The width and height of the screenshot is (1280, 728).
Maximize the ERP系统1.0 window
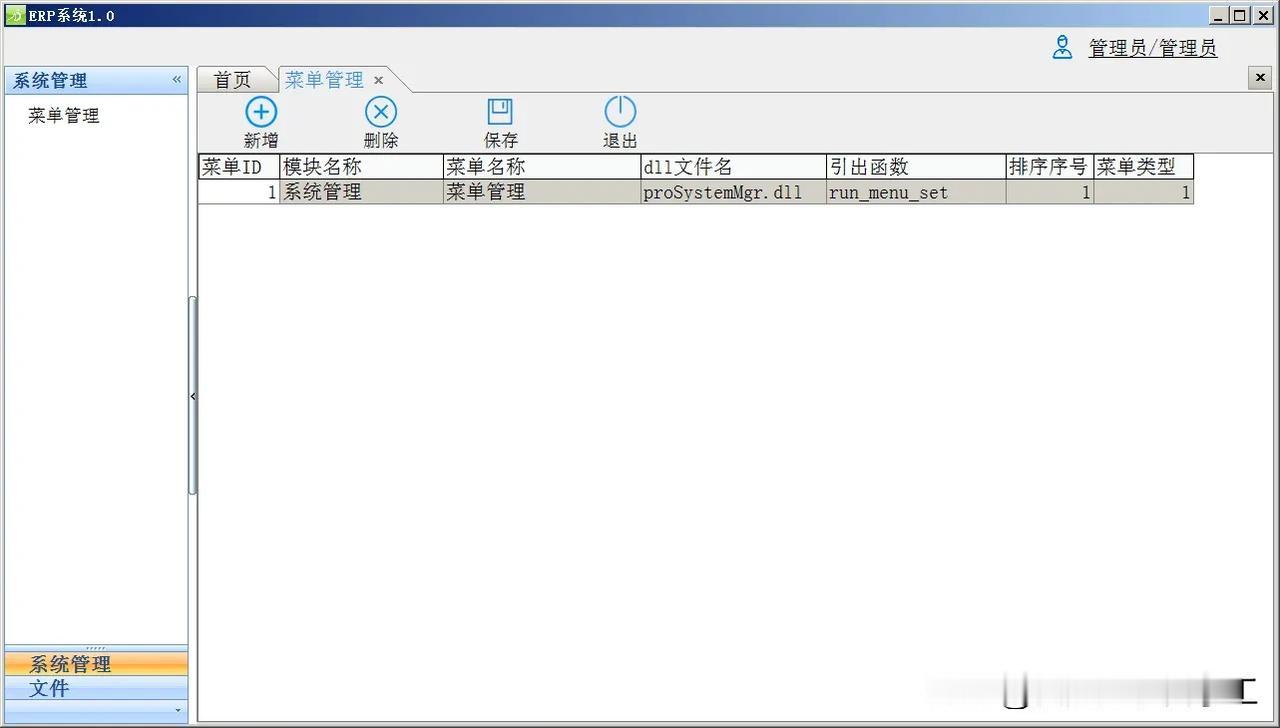(x=1240, y=15)
